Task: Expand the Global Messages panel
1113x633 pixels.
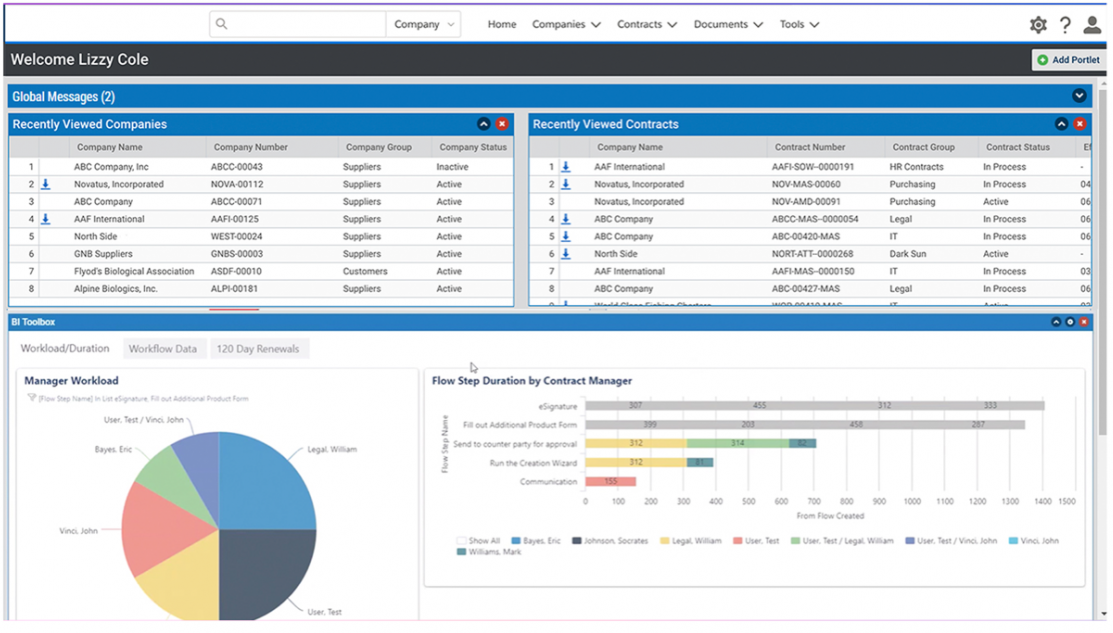Action: coord(1079,96)
